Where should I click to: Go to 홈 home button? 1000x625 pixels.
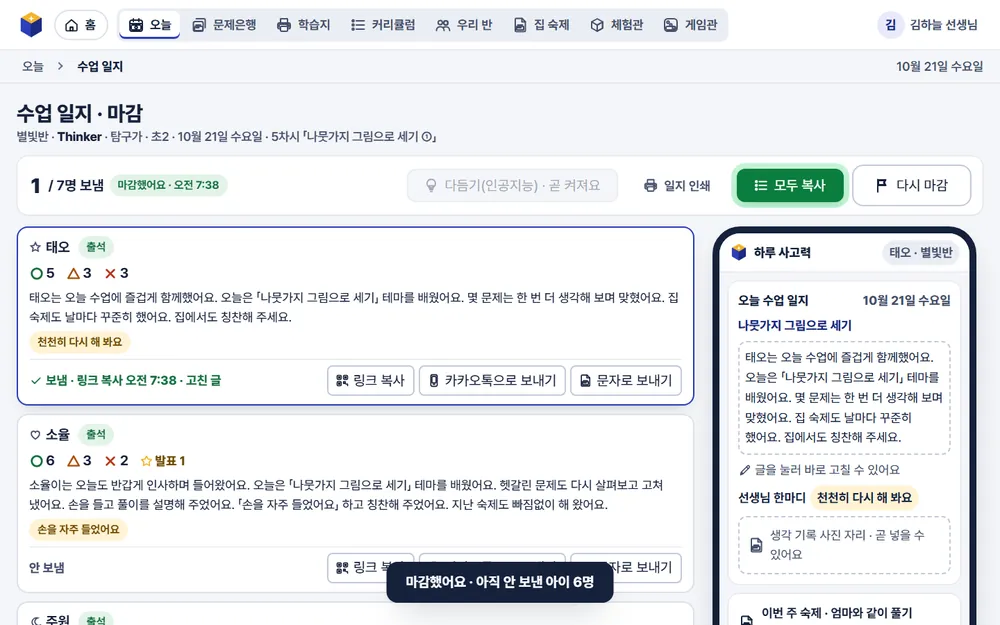point(81,25)
